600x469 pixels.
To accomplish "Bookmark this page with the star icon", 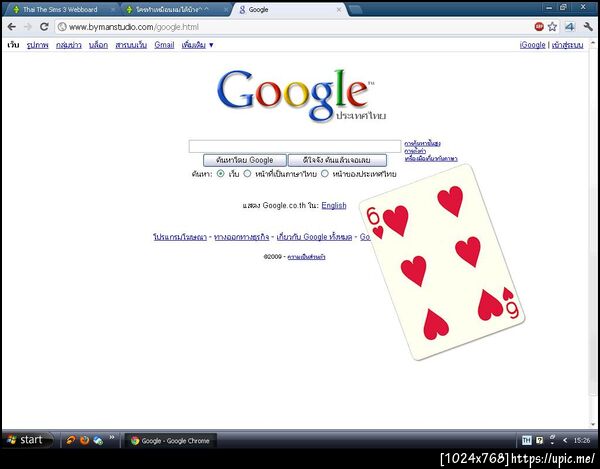I will (552, 26).
